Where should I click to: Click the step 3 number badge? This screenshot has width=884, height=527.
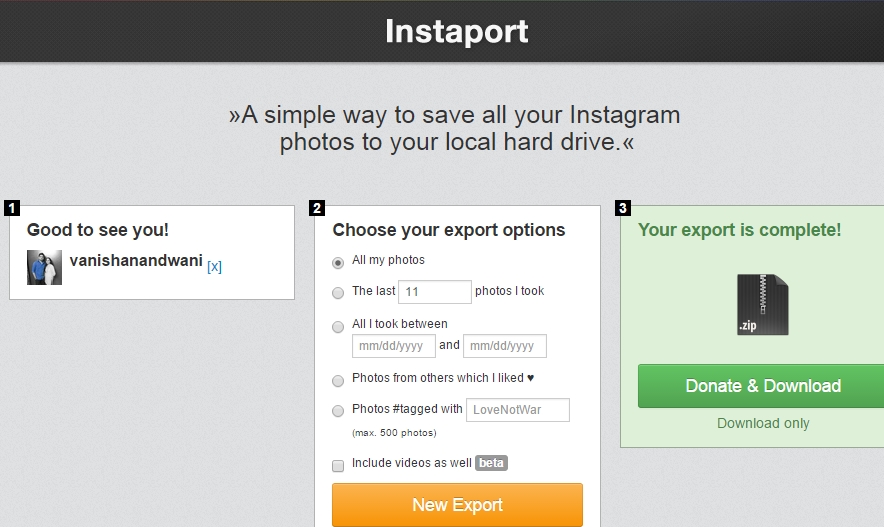(x=623, y=208)
